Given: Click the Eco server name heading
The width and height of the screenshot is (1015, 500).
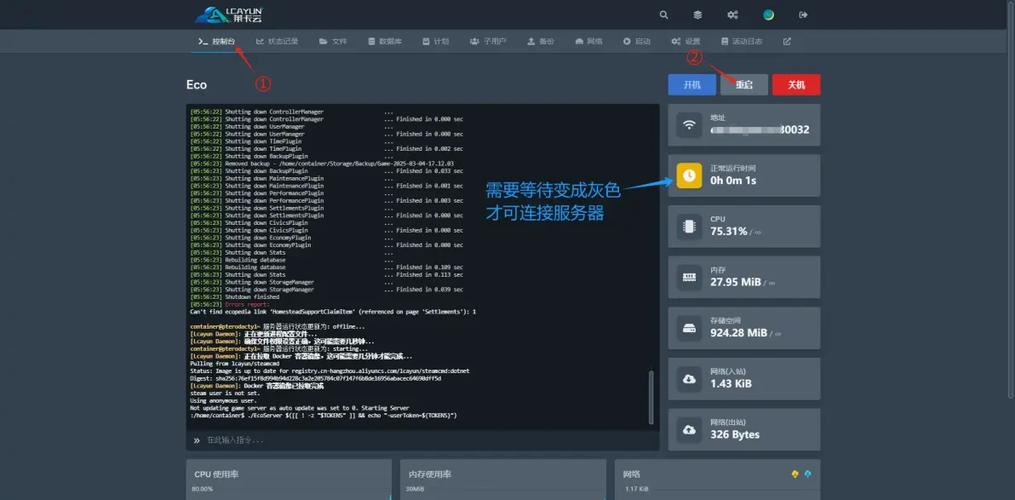Looking at the screenshot, I should coord(196,85).
